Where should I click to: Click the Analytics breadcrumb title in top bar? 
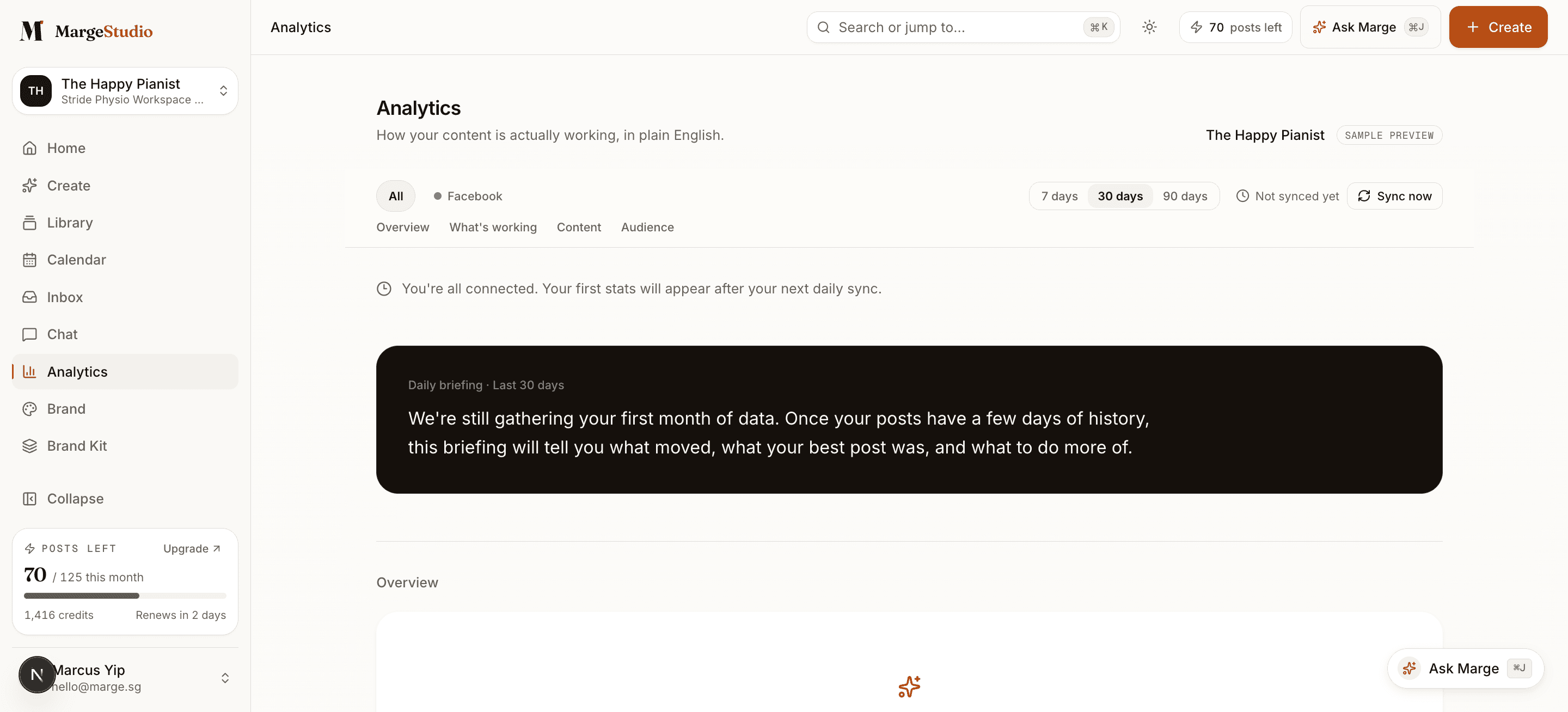point(301,27)
